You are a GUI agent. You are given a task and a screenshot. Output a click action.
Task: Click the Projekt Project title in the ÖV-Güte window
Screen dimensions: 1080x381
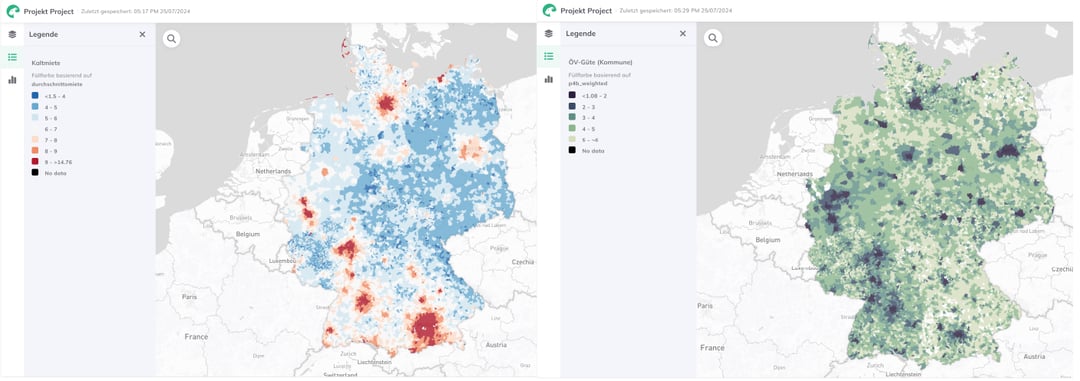pyautogui.click(x=585, y=11)
